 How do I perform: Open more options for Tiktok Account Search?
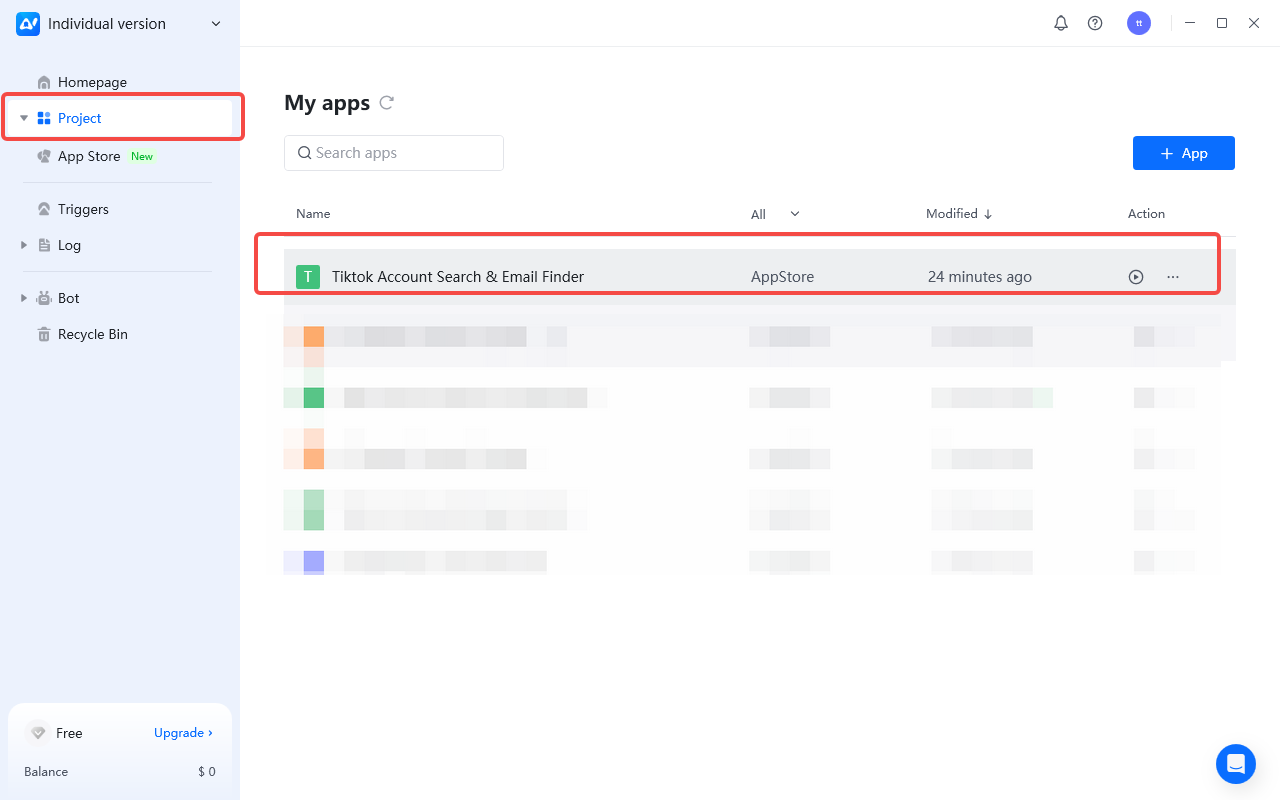(1173, 277)
